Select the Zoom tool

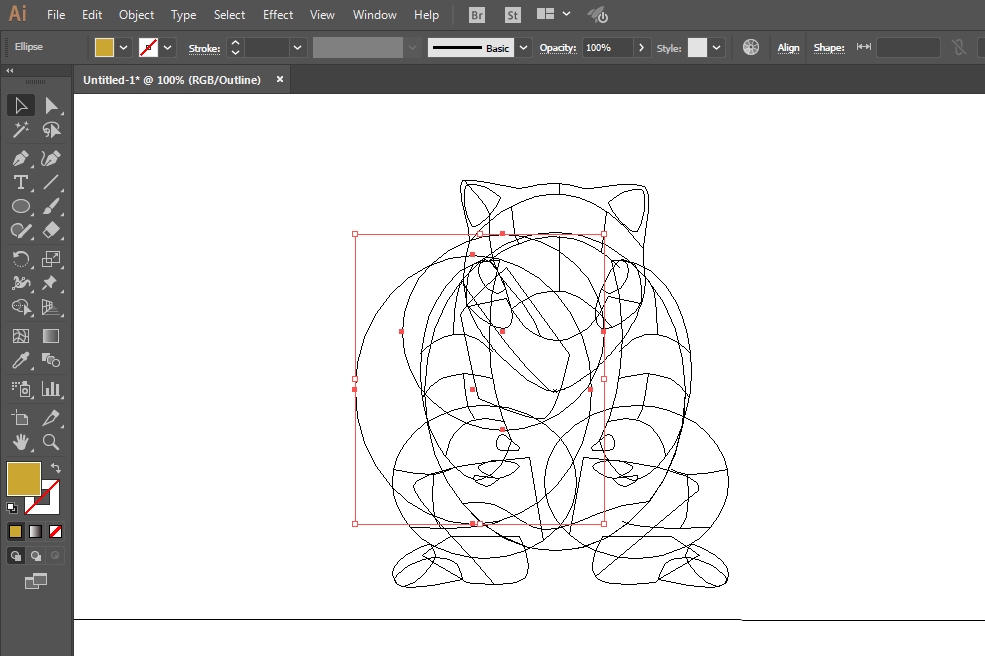coord(51,442)
